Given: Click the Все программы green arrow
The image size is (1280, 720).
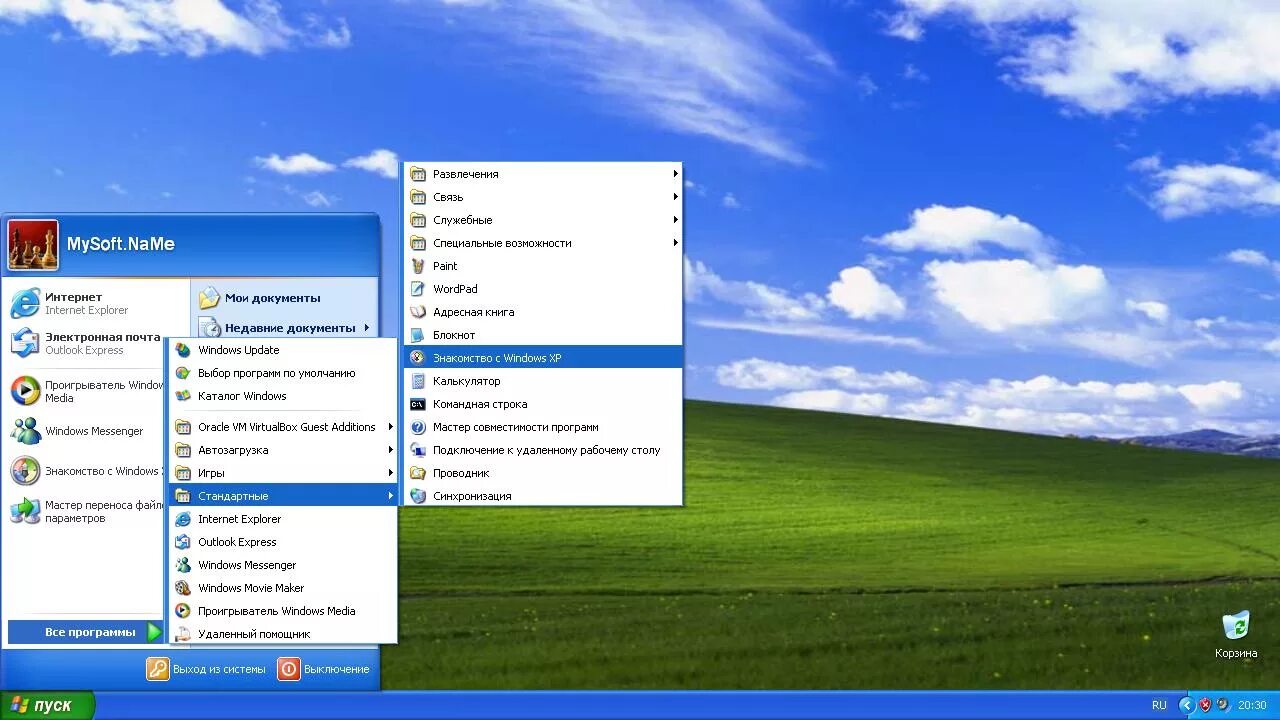Looking at the screenshot, I should click(x=154, y=632).
